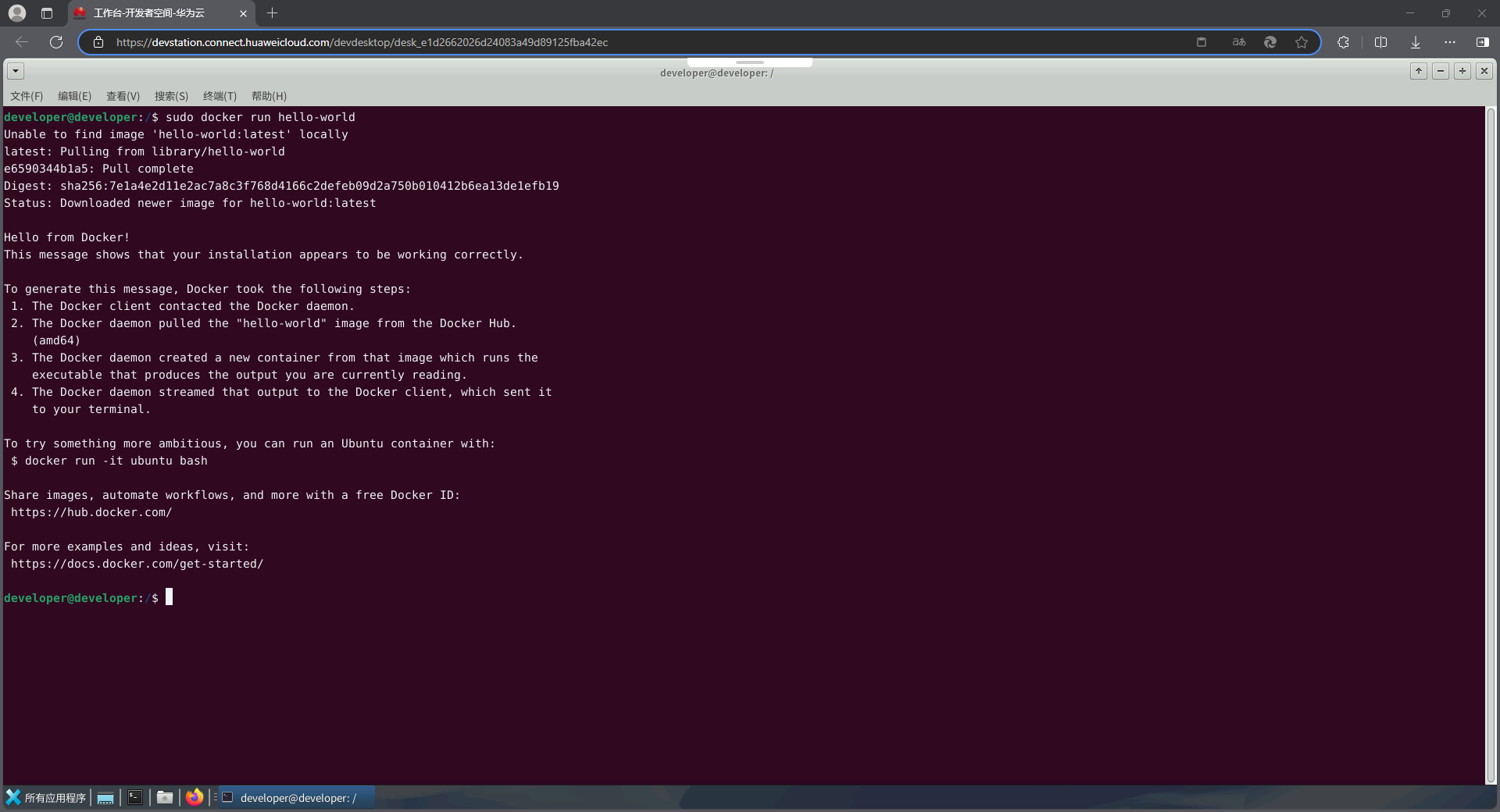Image resolution: width=1500 pixels, height=812 pixels.
Task: Close the Huawei Cloud workbench tab
Action: click(243, 13)
